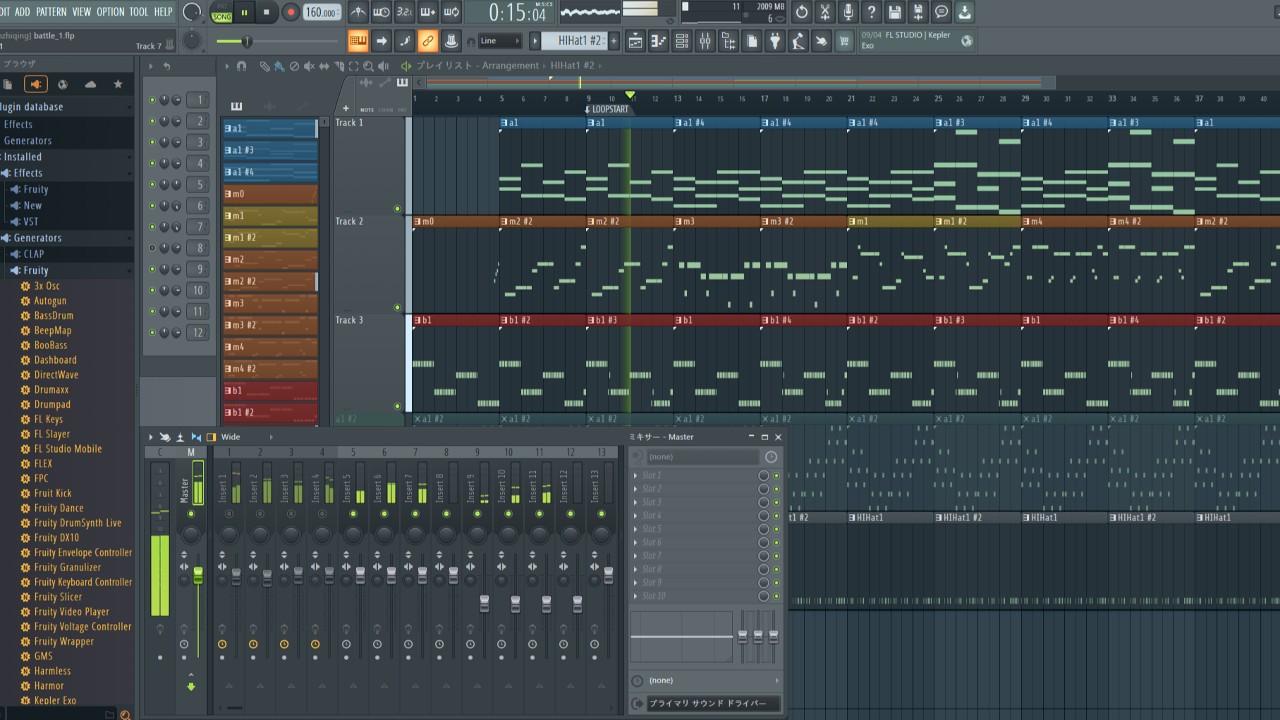Show the channel rack via toolbar icon
The image size is (1280, 720).
682,41
